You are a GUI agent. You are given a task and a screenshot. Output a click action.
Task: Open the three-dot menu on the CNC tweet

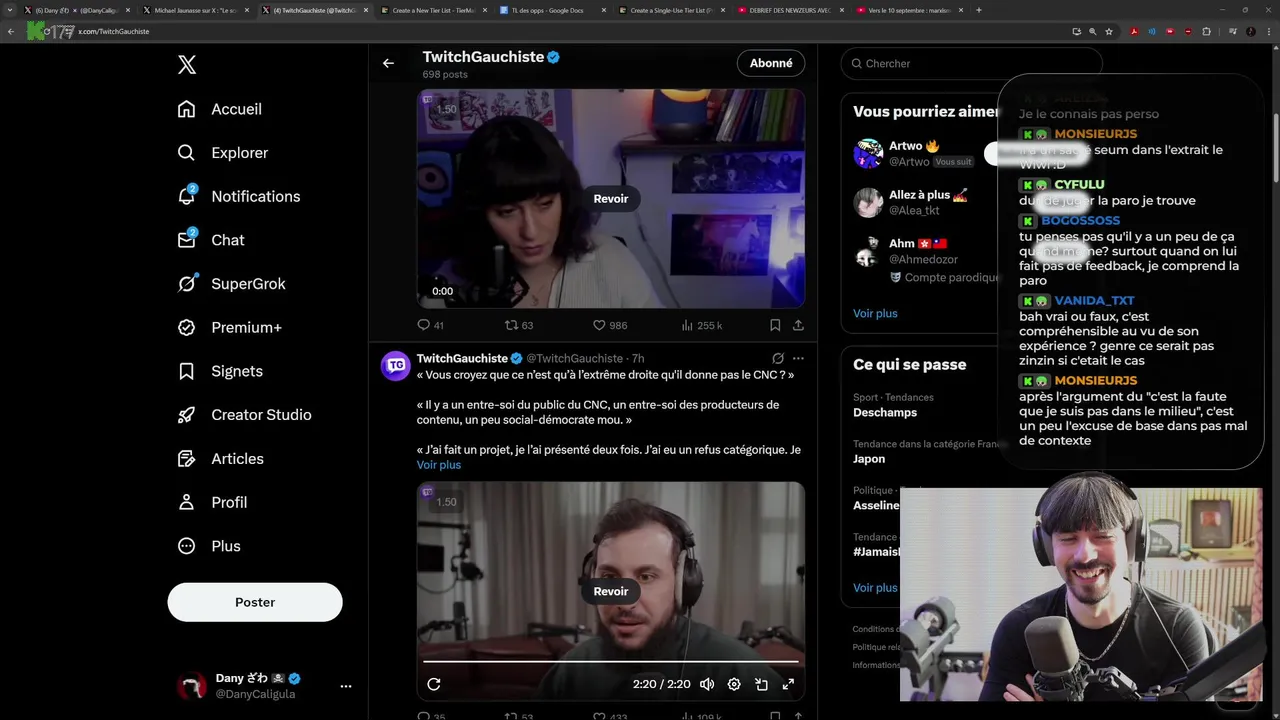click(798, 358)
